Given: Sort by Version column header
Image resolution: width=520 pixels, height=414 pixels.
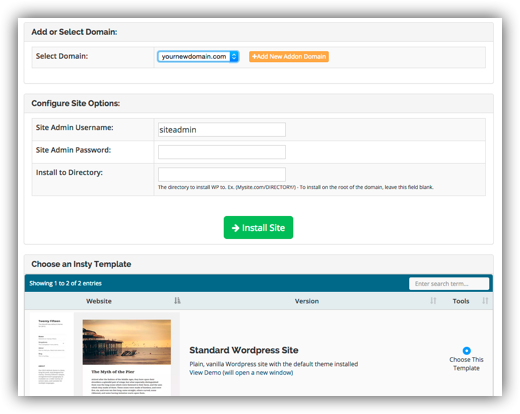Looking at the screenshot, I should pyautogui.click(x=307, y=301).
